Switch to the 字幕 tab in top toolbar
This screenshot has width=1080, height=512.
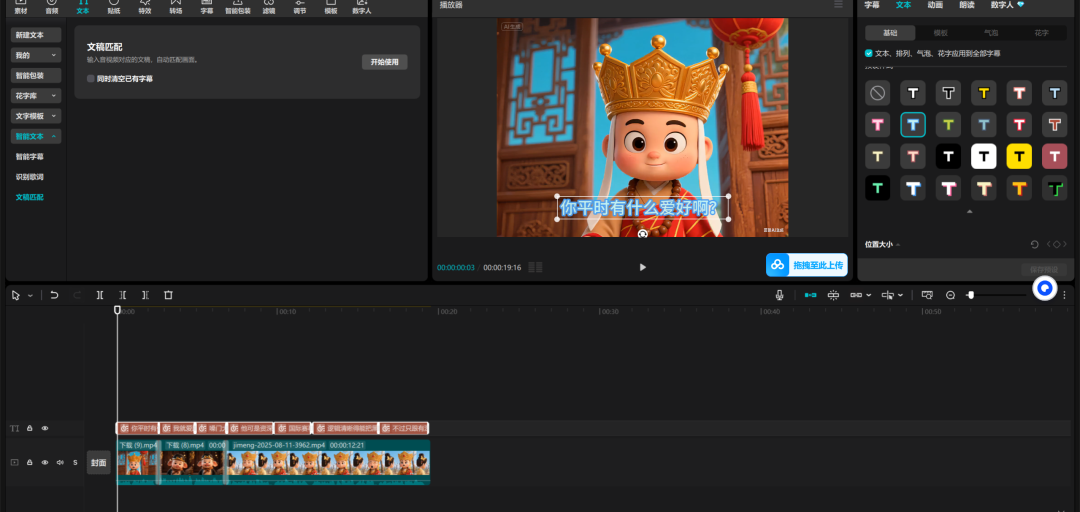pyautogui.click(x=207, y=7)
